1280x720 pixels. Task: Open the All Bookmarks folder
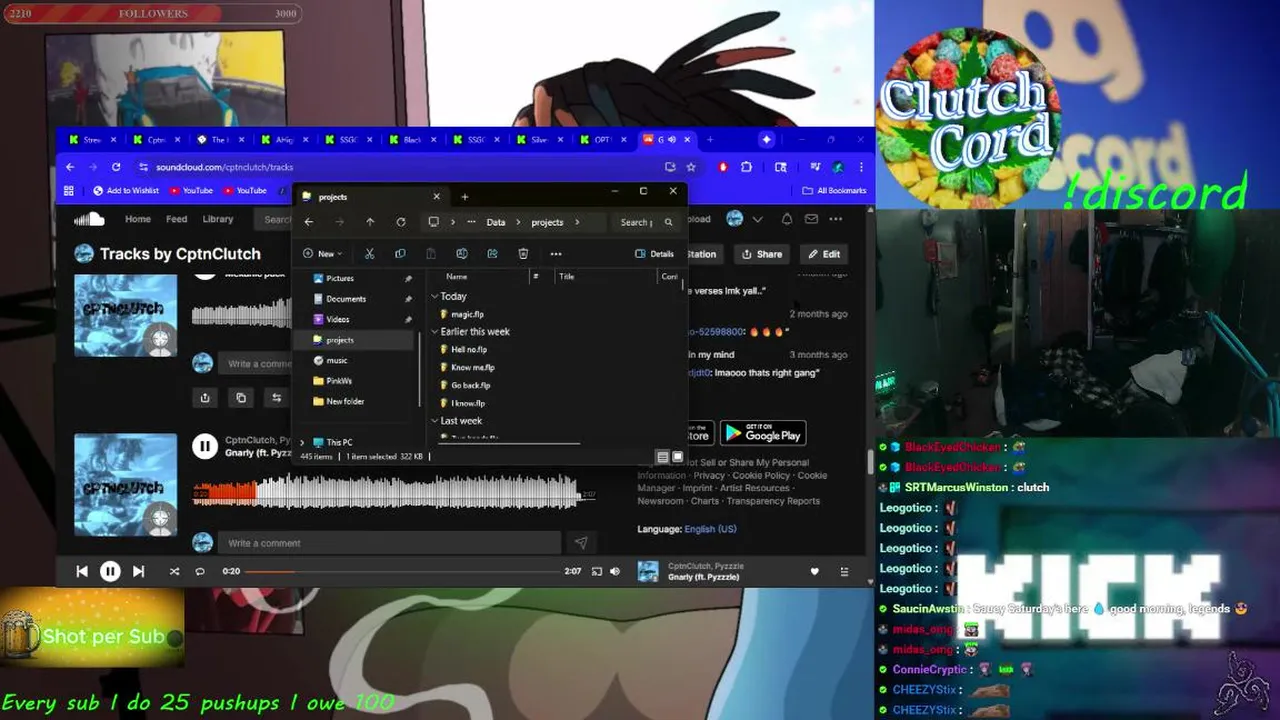(834, 191)
